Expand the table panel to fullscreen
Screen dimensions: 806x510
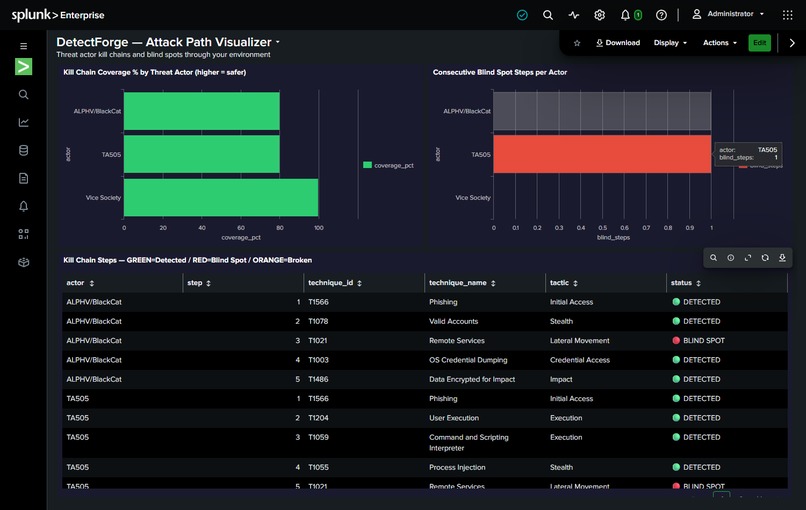(748, 258)
